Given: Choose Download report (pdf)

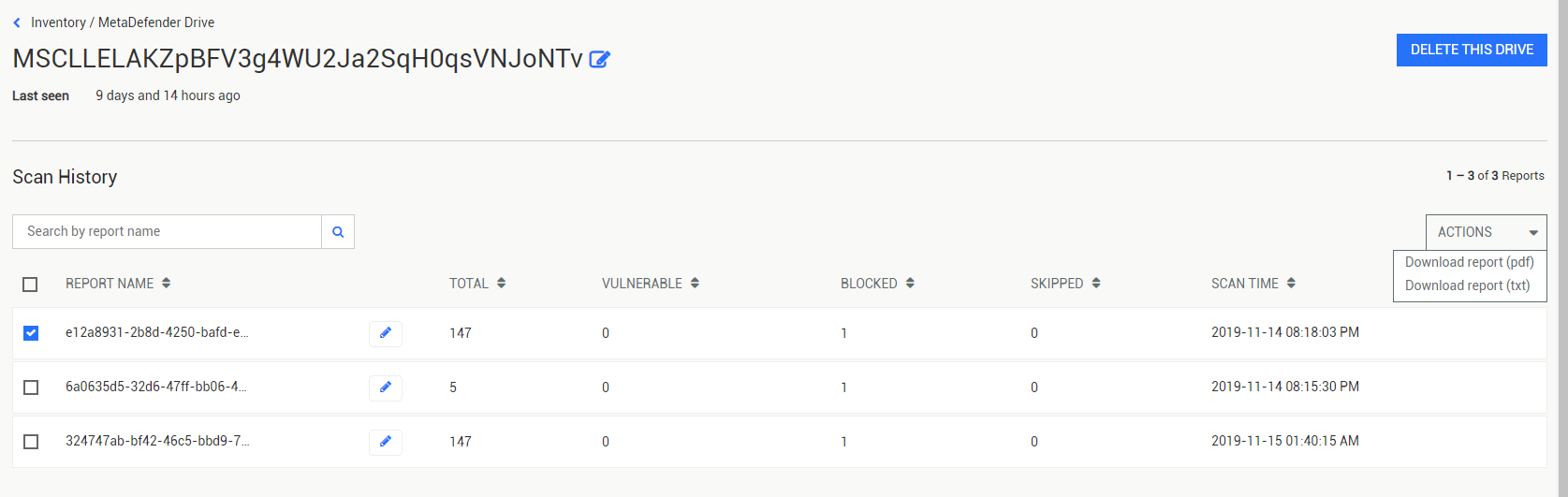Looking at the screenshot, I should [1470, 262].
